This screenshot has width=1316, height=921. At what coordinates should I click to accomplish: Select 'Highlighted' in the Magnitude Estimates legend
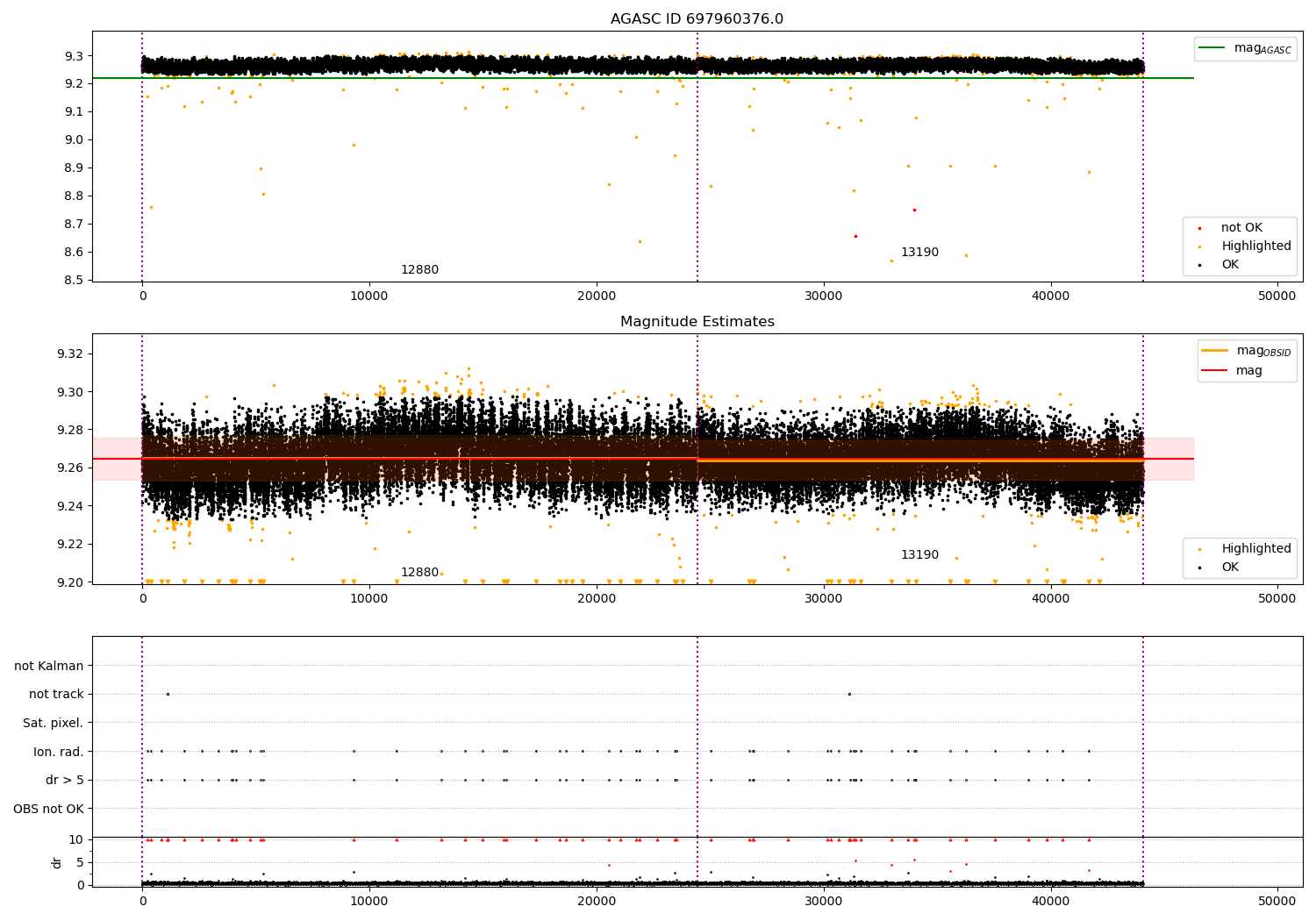[x=1256, y=549]
